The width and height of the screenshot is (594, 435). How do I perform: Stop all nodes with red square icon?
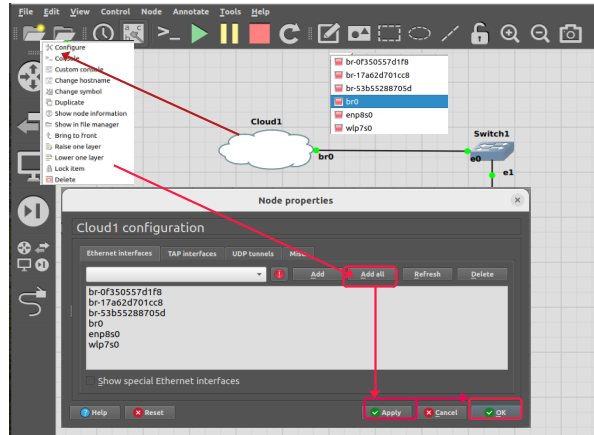tap(259, 33)
